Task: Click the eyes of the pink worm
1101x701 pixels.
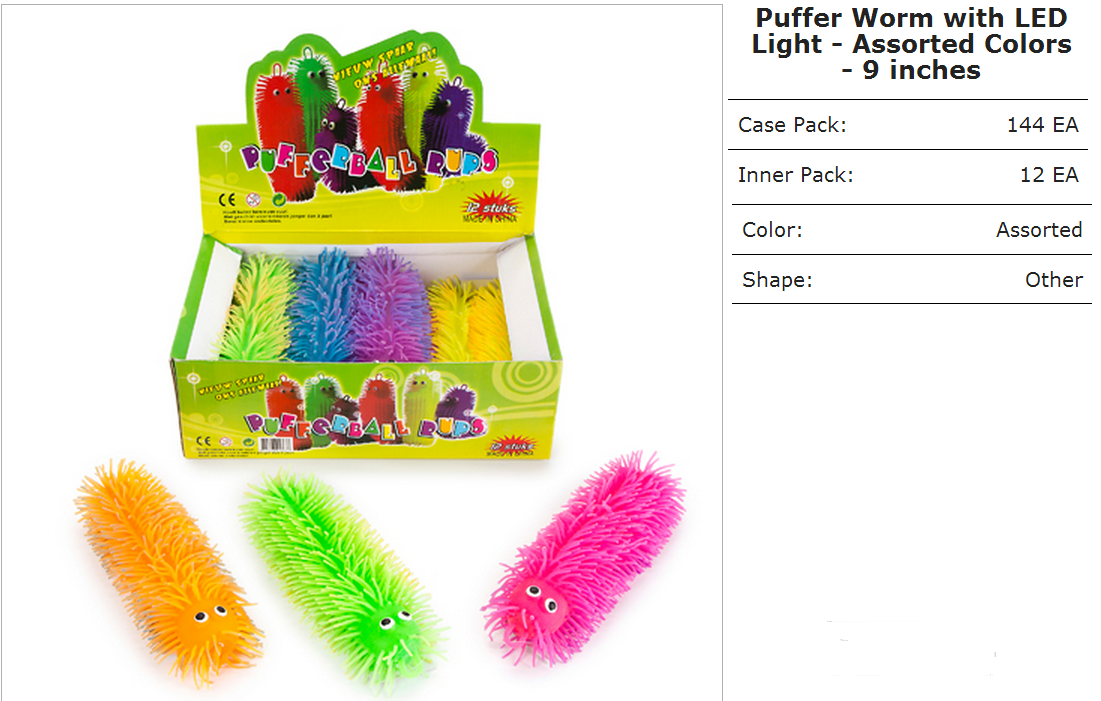Action: coord(542,596)
